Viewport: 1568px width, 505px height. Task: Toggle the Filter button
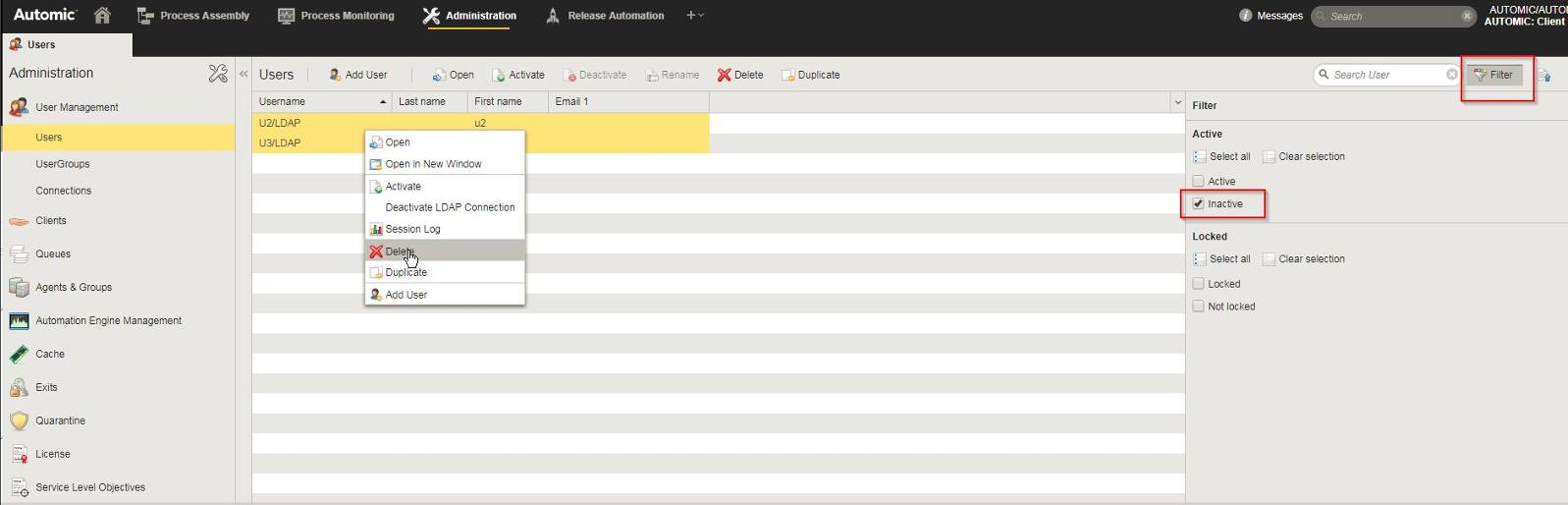[1494, 75]
